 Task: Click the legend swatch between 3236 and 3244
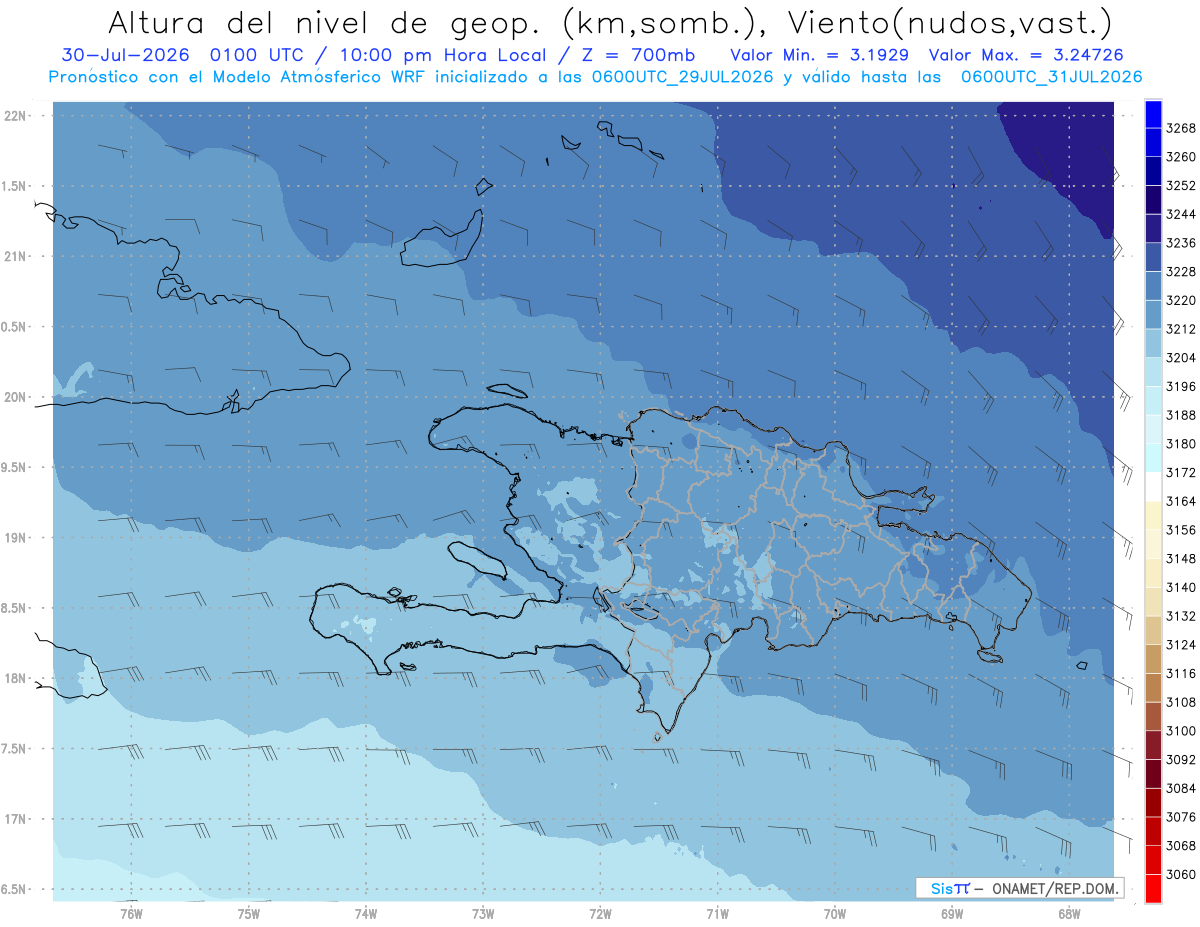pyautogui.click(x=1153, y=229)
